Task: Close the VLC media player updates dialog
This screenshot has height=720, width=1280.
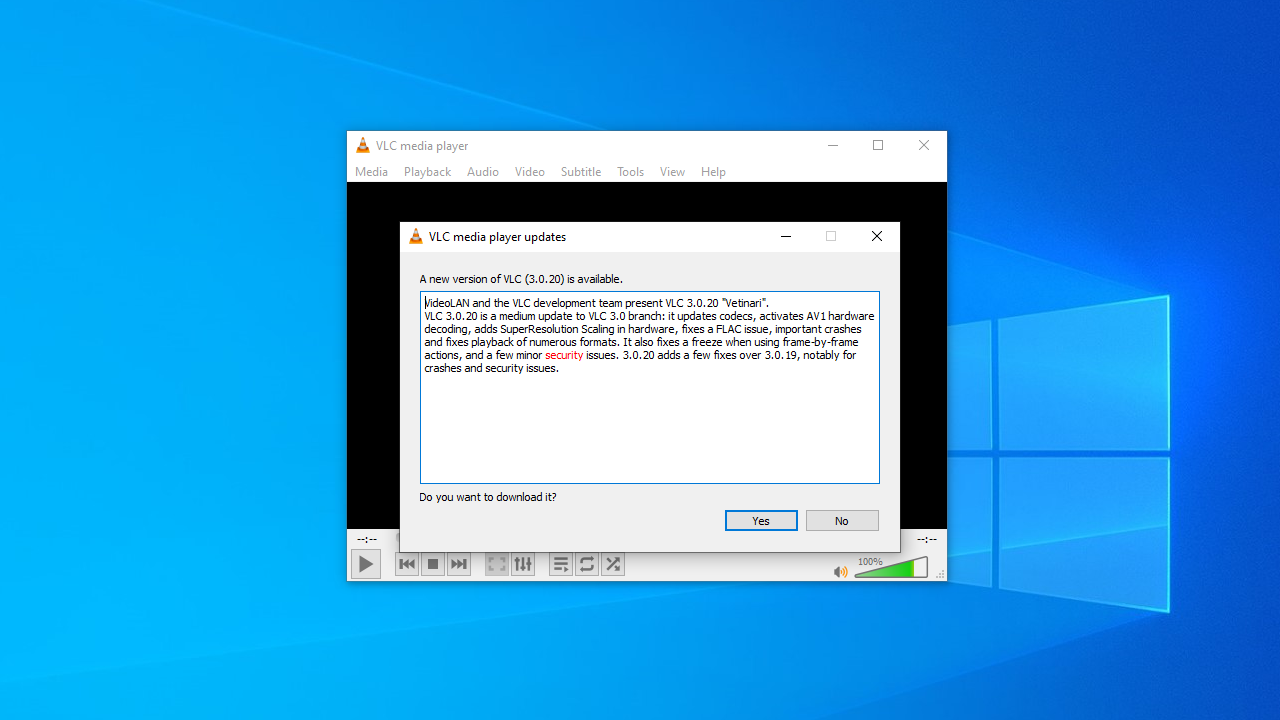Action: click(877, 237)
